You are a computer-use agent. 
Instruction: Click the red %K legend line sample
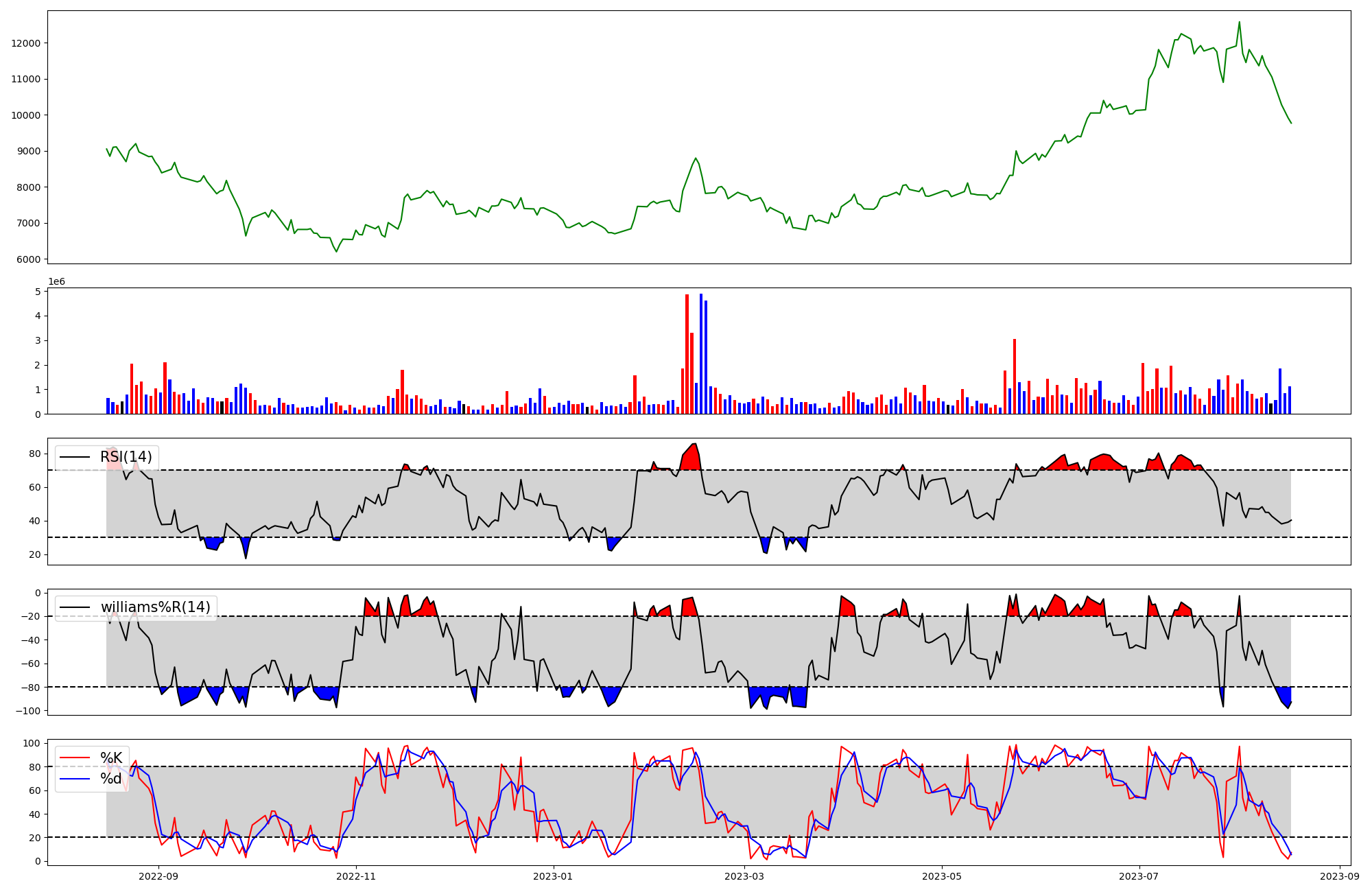75,758
